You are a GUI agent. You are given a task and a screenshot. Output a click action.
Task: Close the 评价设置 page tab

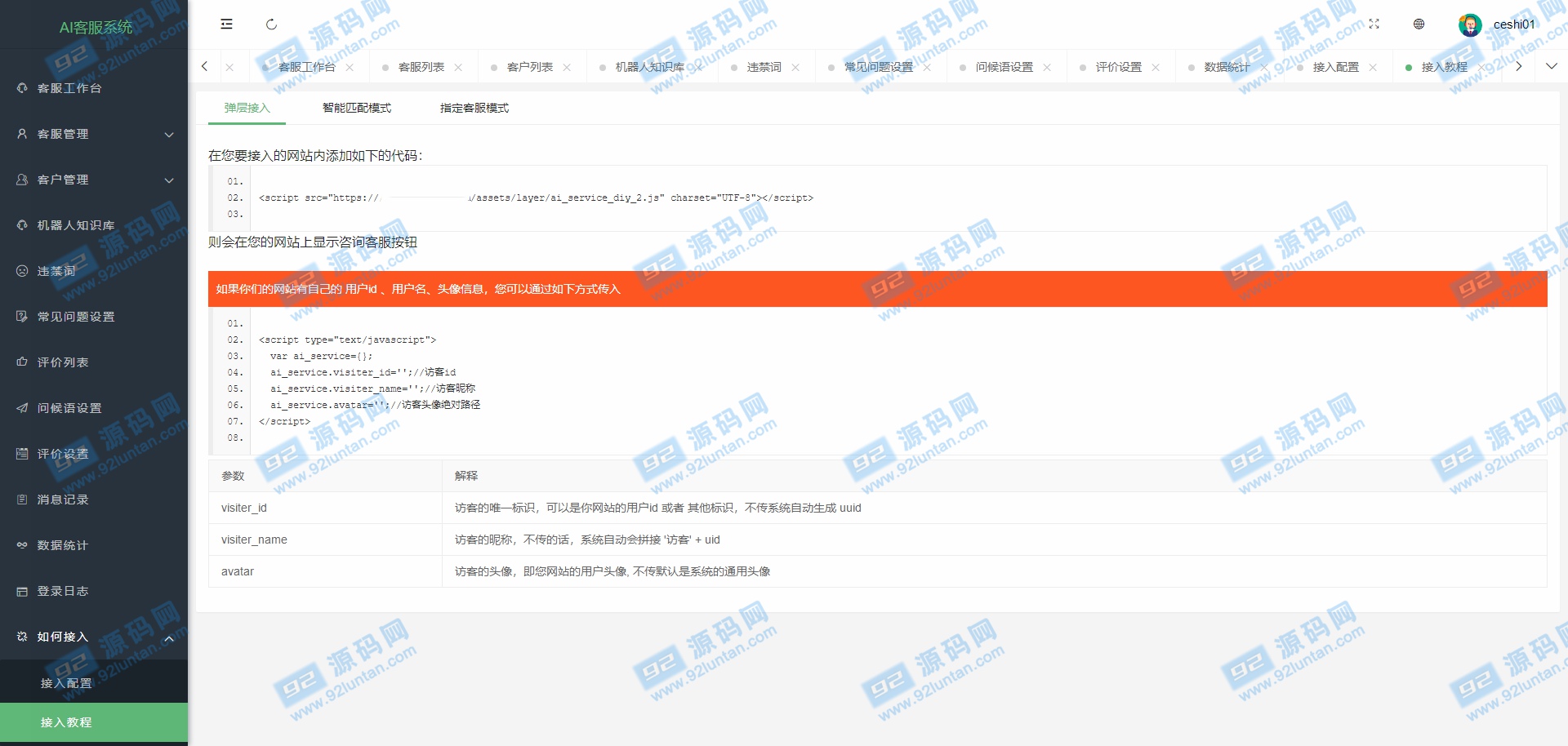(x=1156, y=67)
